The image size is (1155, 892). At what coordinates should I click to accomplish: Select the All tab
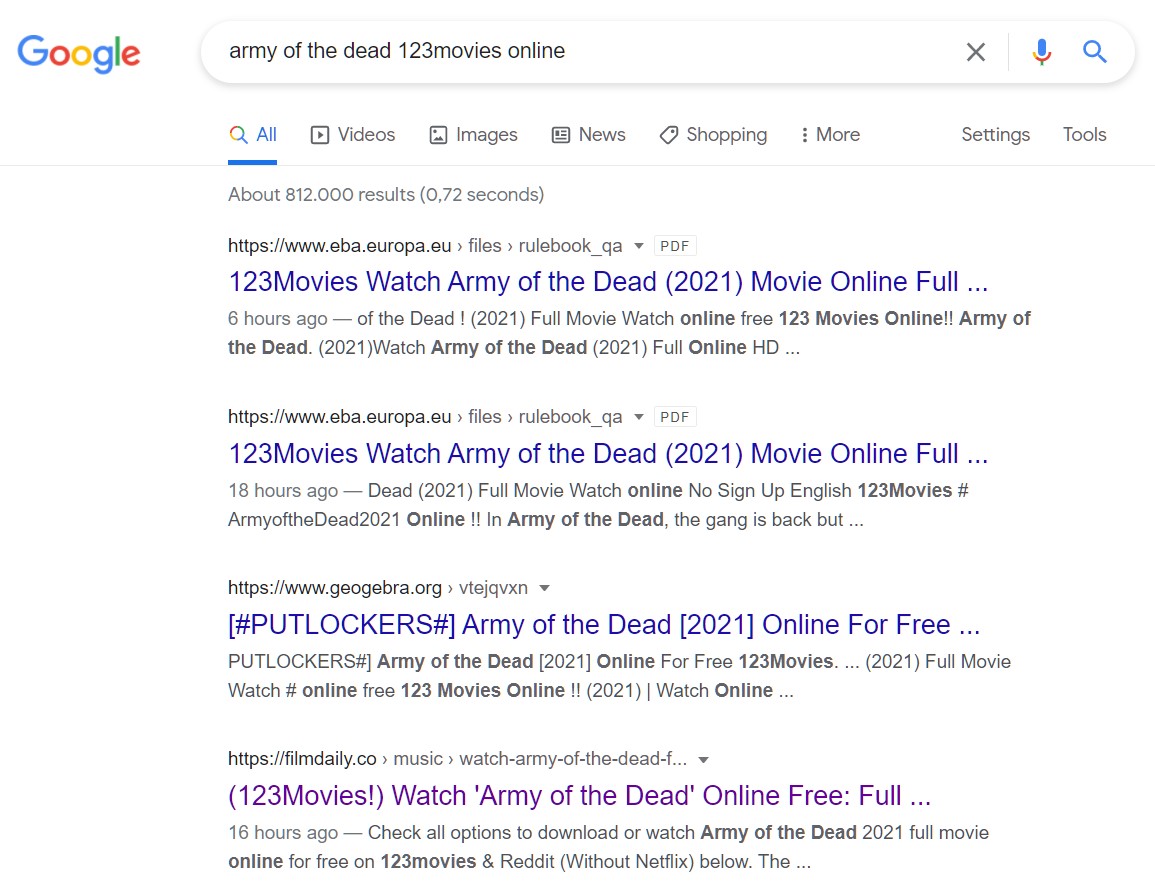tap(253, 135)
